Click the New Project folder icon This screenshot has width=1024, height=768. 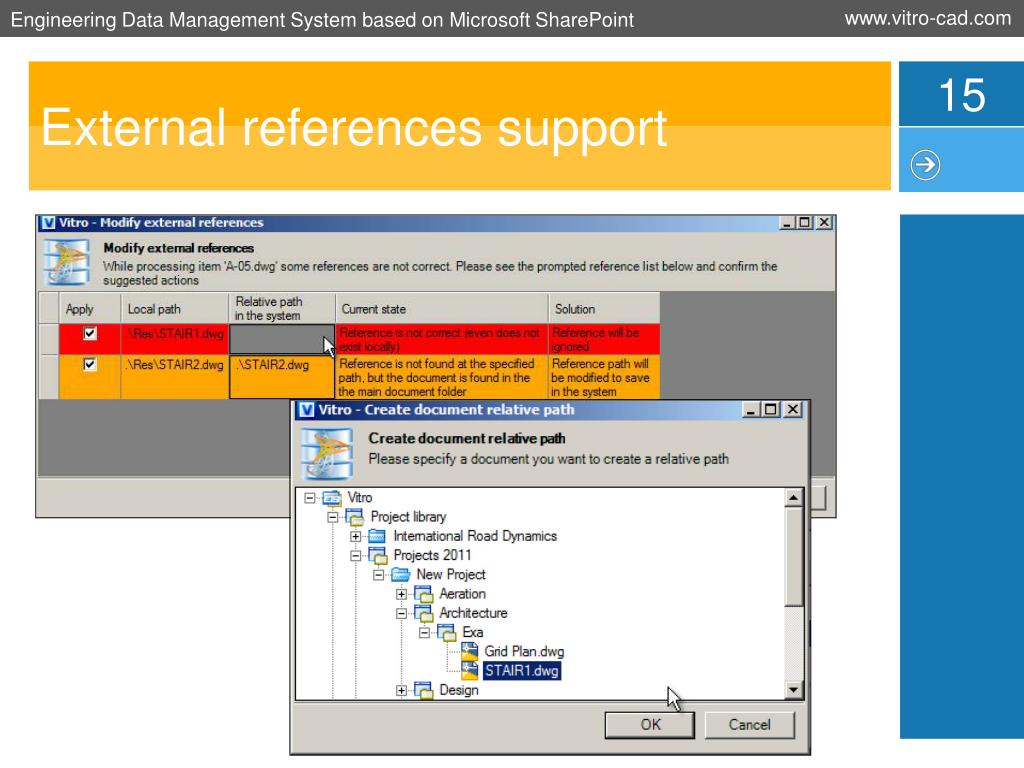tap(400, 575)
